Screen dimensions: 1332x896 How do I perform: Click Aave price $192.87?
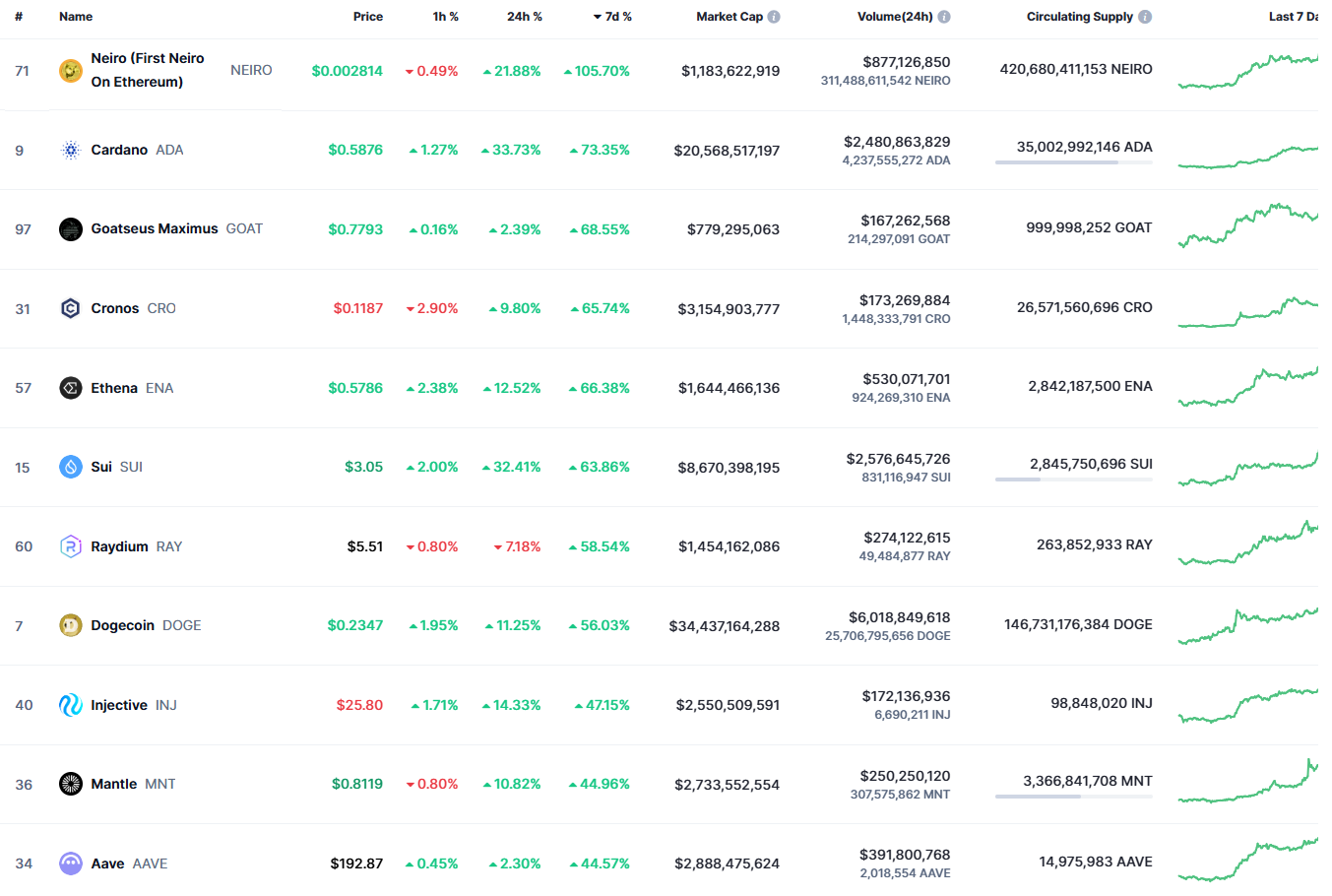[356, 864]
